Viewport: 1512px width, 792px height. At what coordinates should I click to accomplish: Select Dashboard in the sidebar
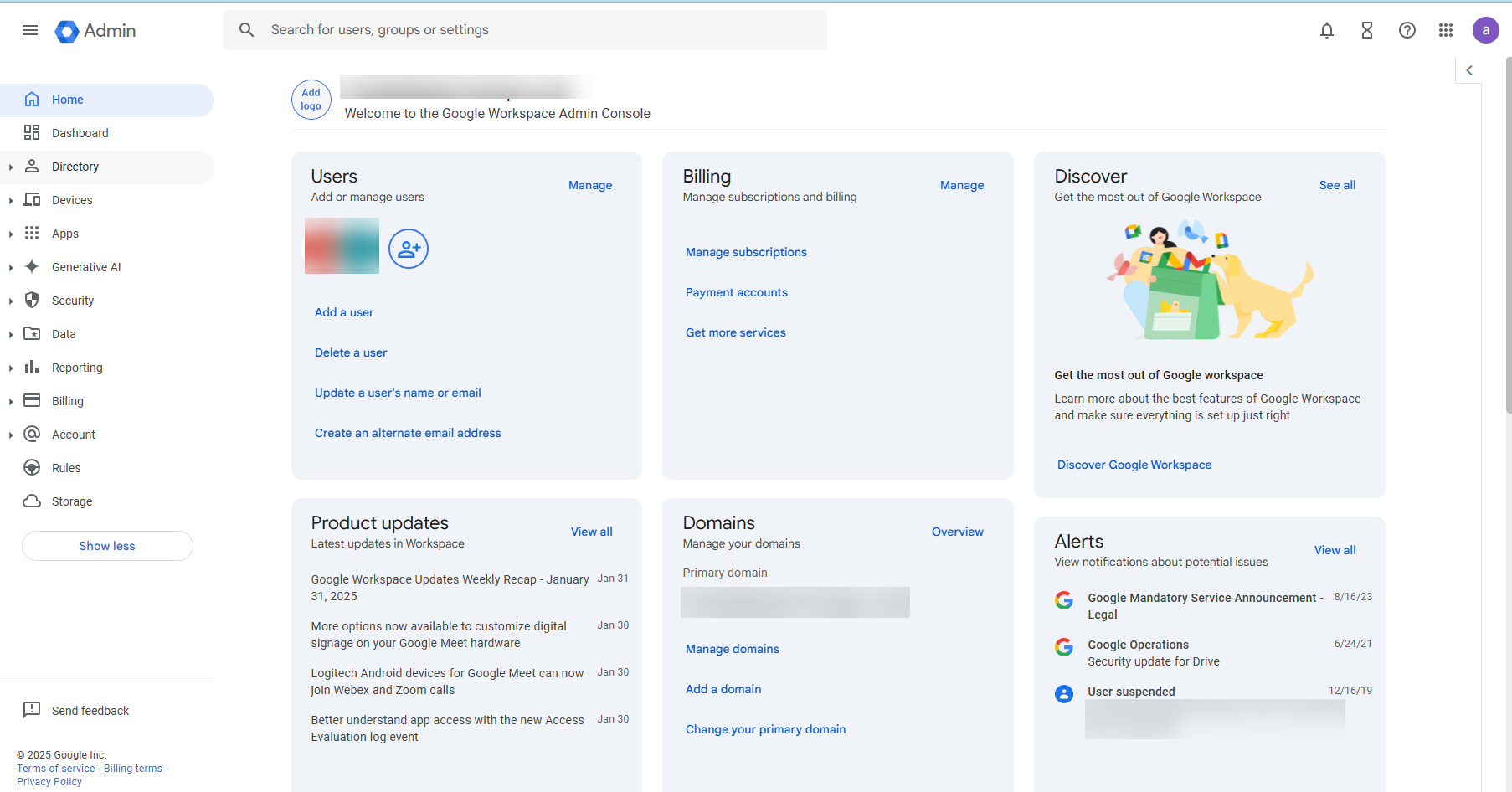click(x=80, y=133)
